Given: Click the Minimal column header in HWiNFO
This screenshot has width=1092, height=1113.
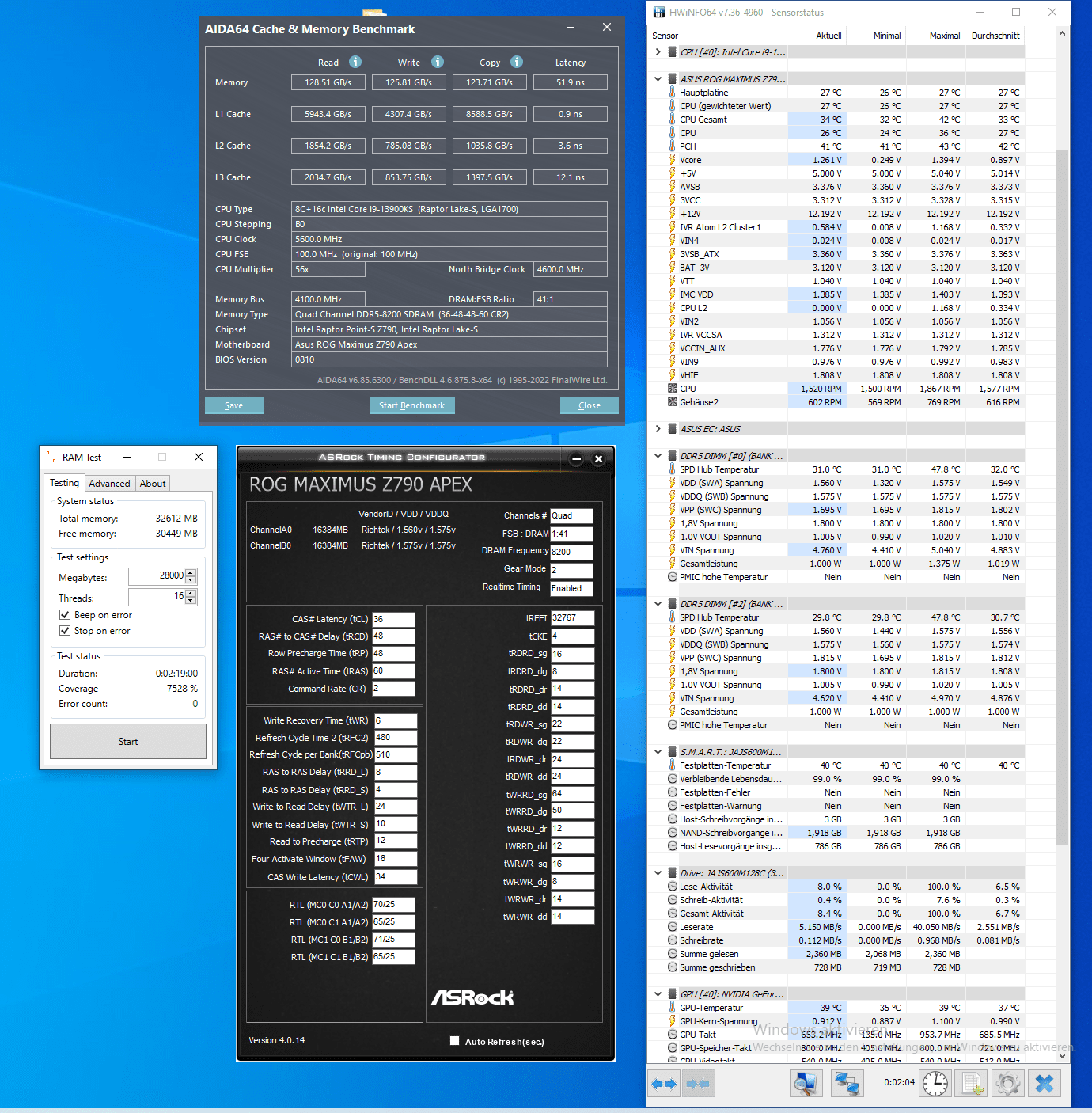Looking at the screenshot, I should [877, 36].
